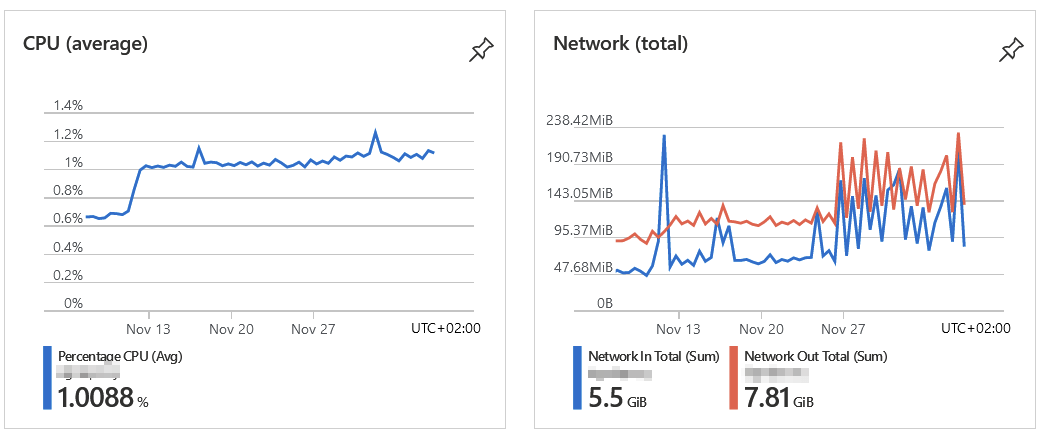Pin the Network (total) chart
The image size is (1048, 433).
point(1011,50)
